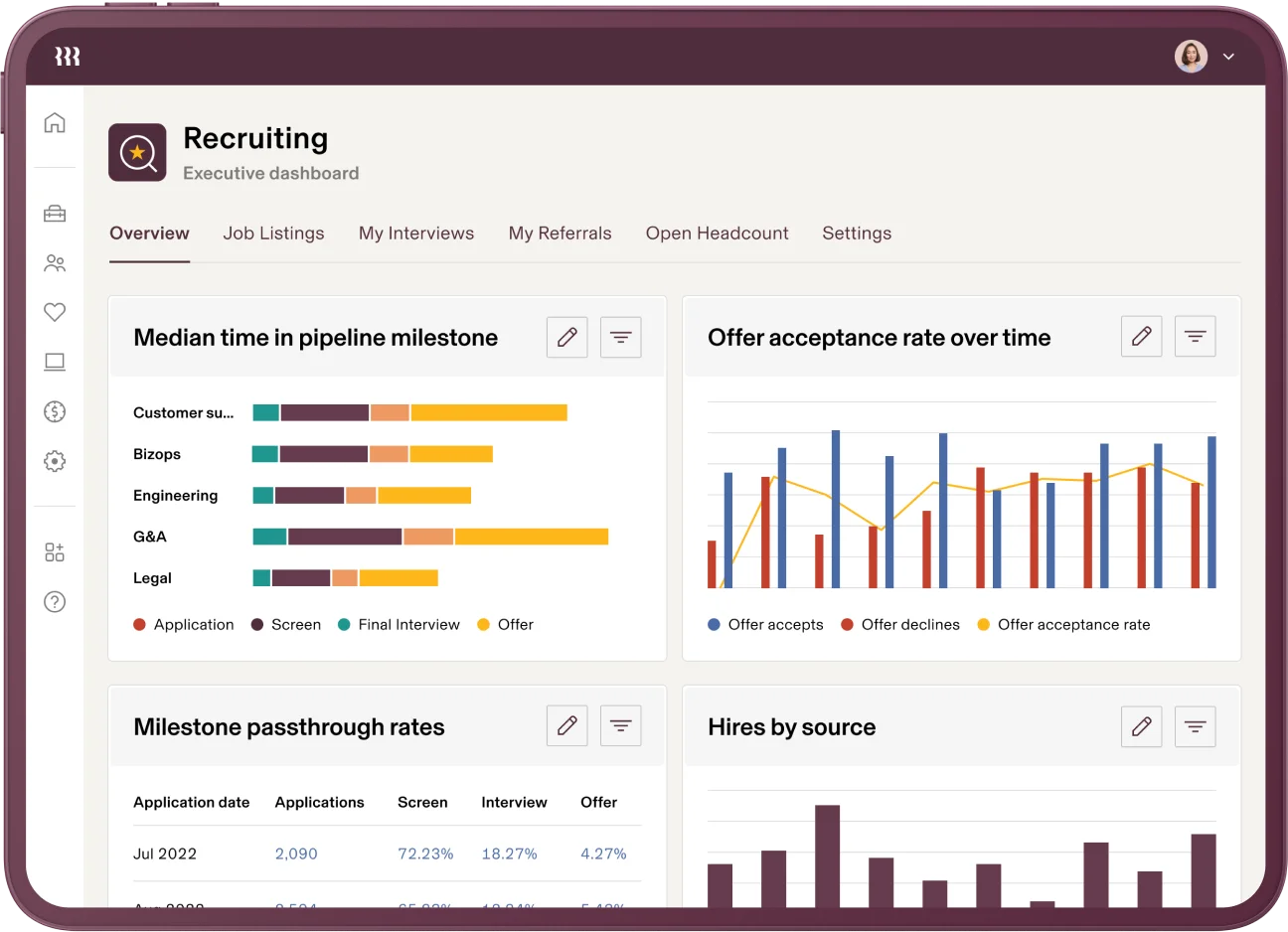Click the Screen column header in table
The image size is (1288, 932).
pyautogui.click(x=422, y=802)
